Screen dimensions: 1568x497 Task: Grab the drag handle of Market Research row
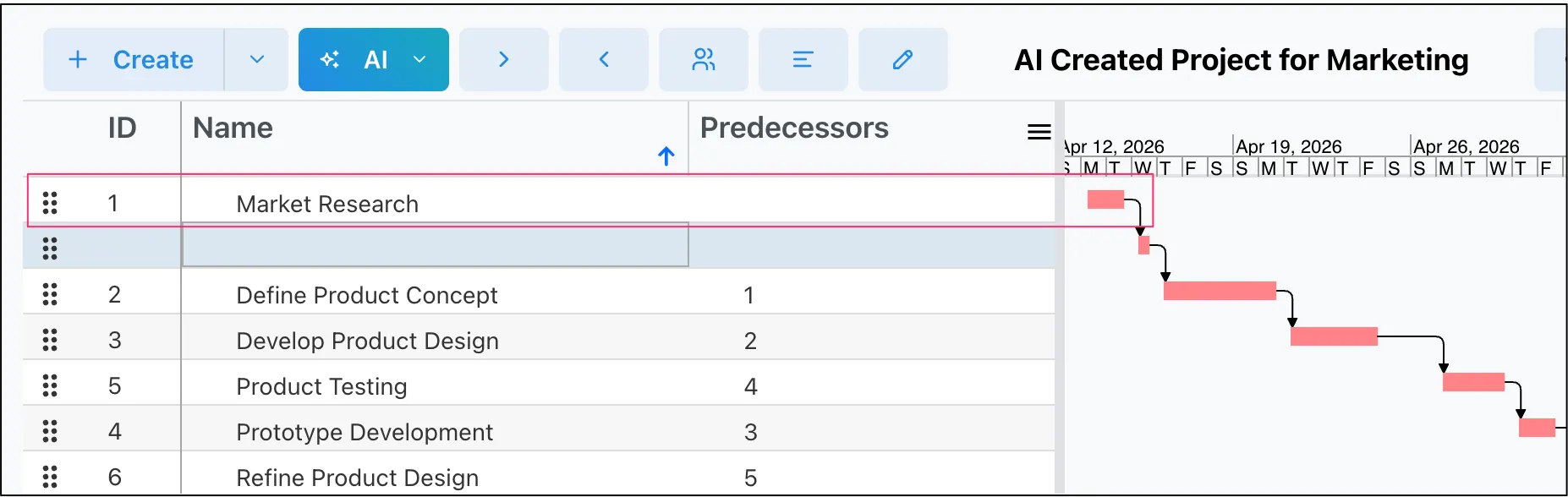(50, 203)
